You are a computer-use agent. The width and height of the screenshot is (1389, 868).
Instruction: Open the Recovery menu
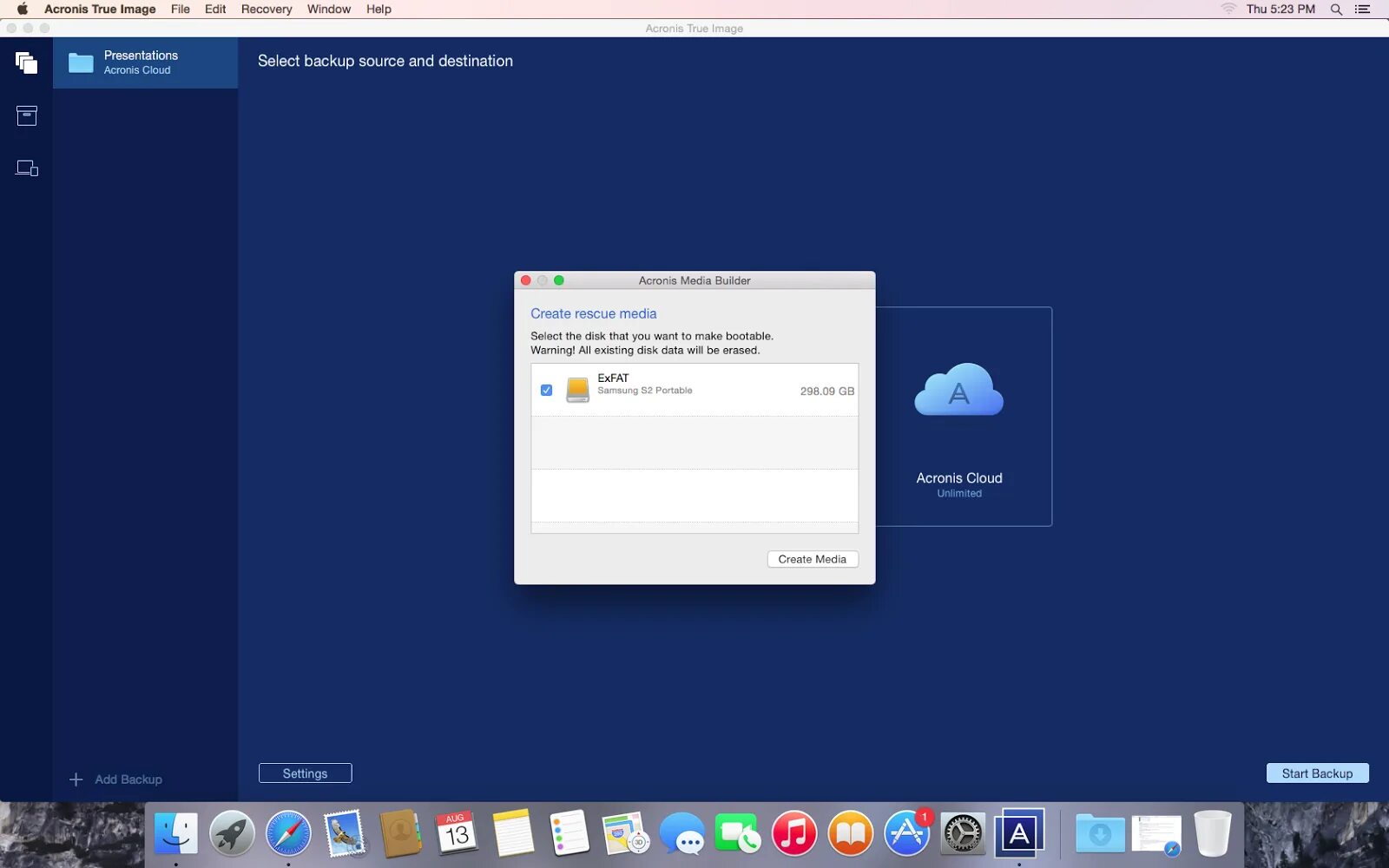267,9
